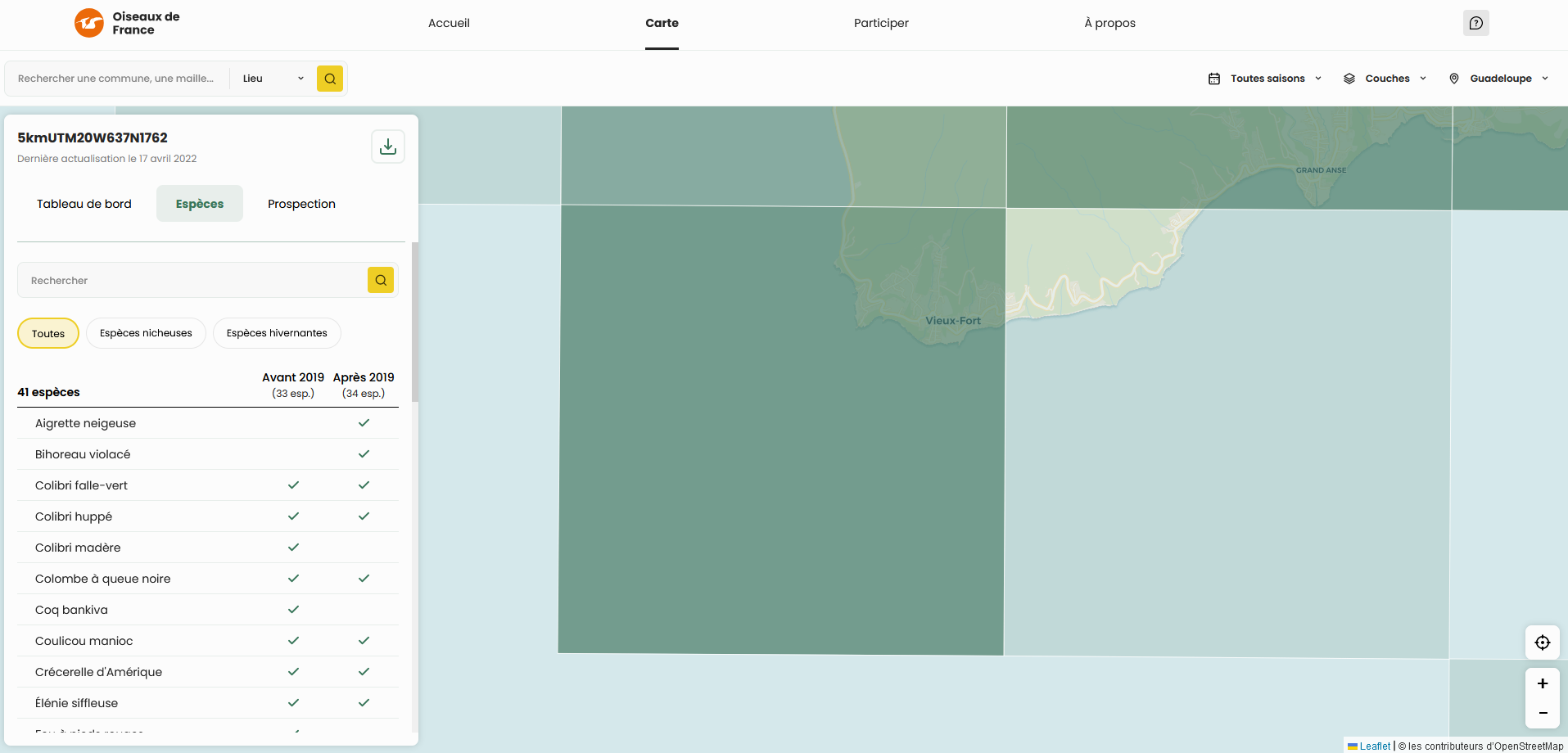Screen dimensions: 1568x753
Task: Center map using the geolocation icon
Action: click(1542, 643)
